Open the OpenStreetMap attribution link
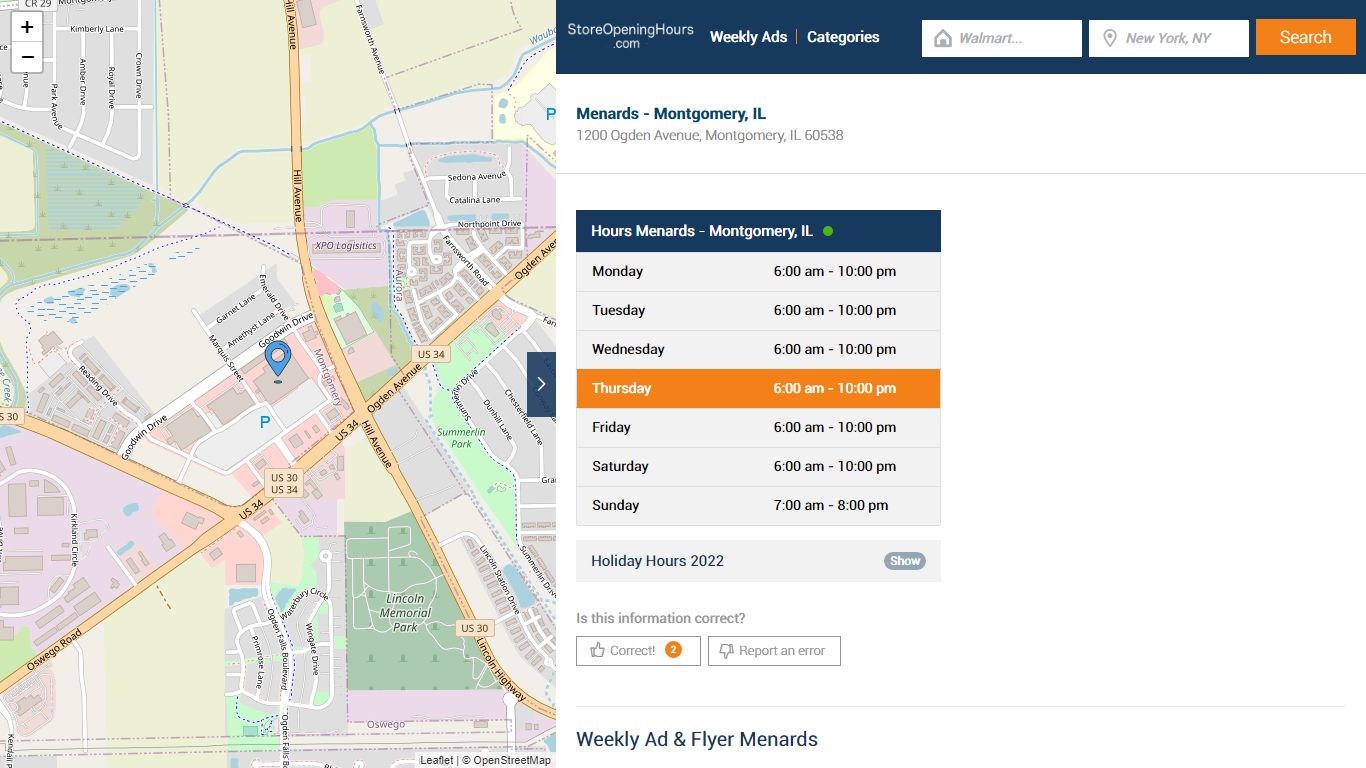Viewport: 1366px width, 768px height. point(512,760)
